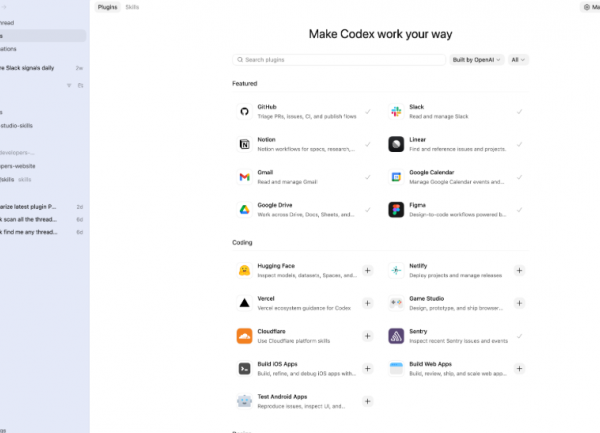Open the Notion plugin icon
Screen dimensions: 600x433
(x=244, y=144)
